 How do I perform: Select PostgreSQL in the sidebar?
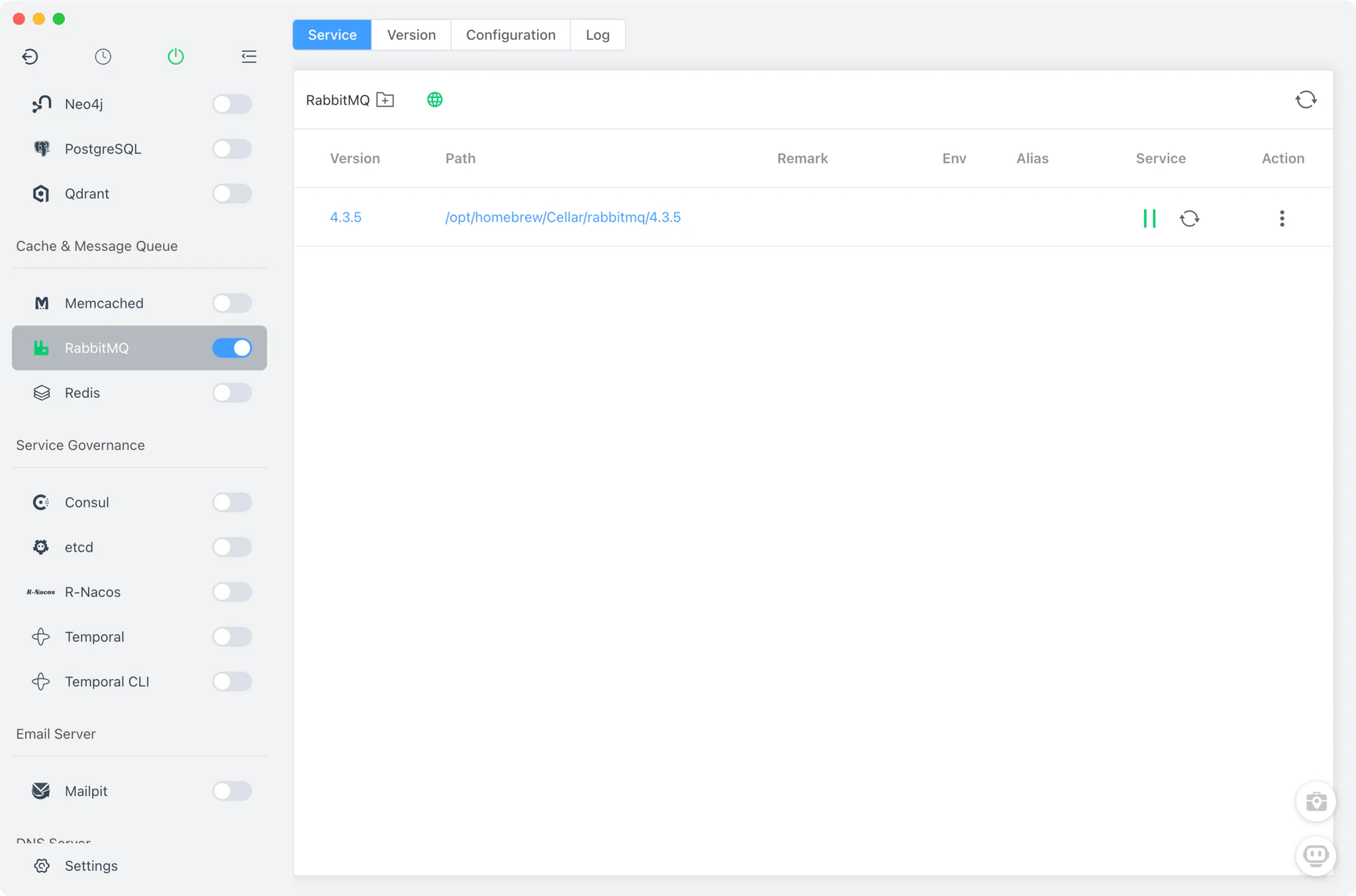[x=139, y=149]
